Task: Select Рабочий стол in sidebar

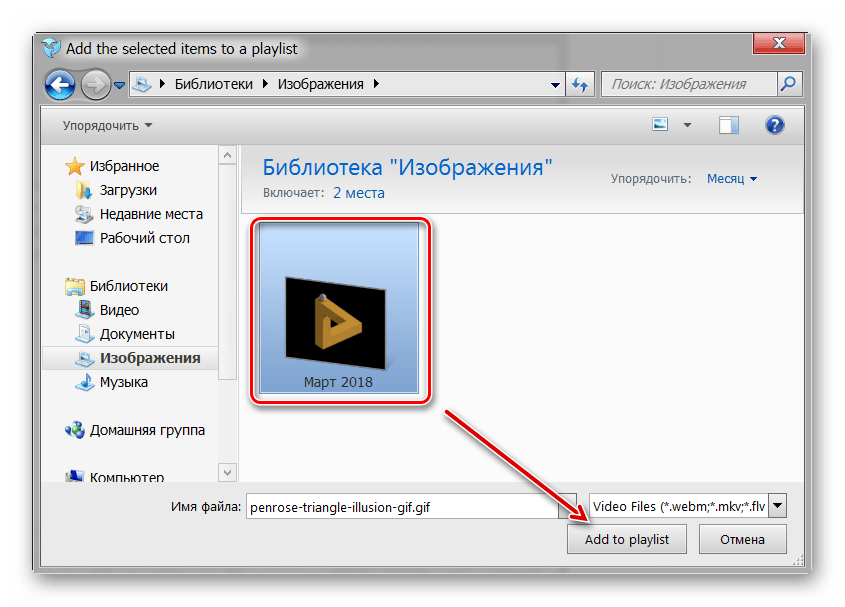Action: (x=145, y=238)
